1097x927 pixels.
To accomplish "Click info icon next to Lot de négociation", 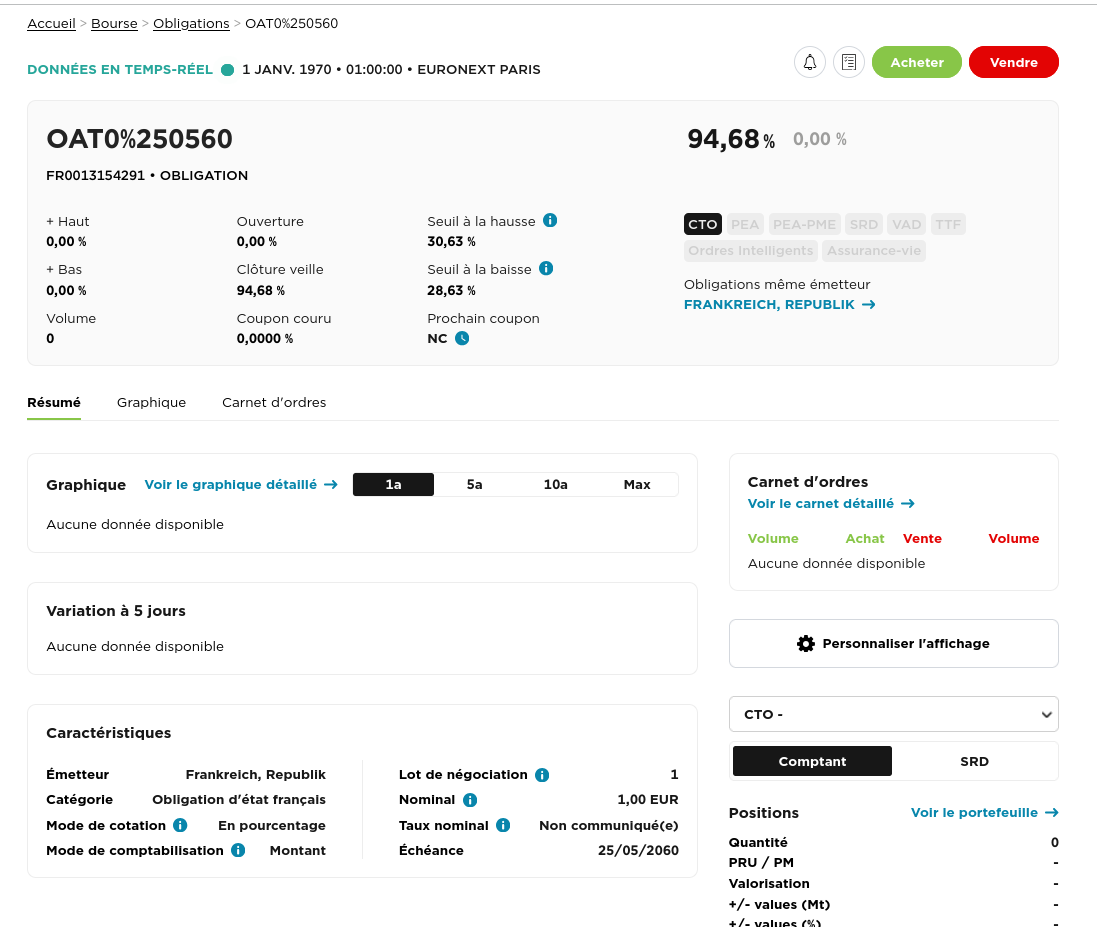I will 542,775.
